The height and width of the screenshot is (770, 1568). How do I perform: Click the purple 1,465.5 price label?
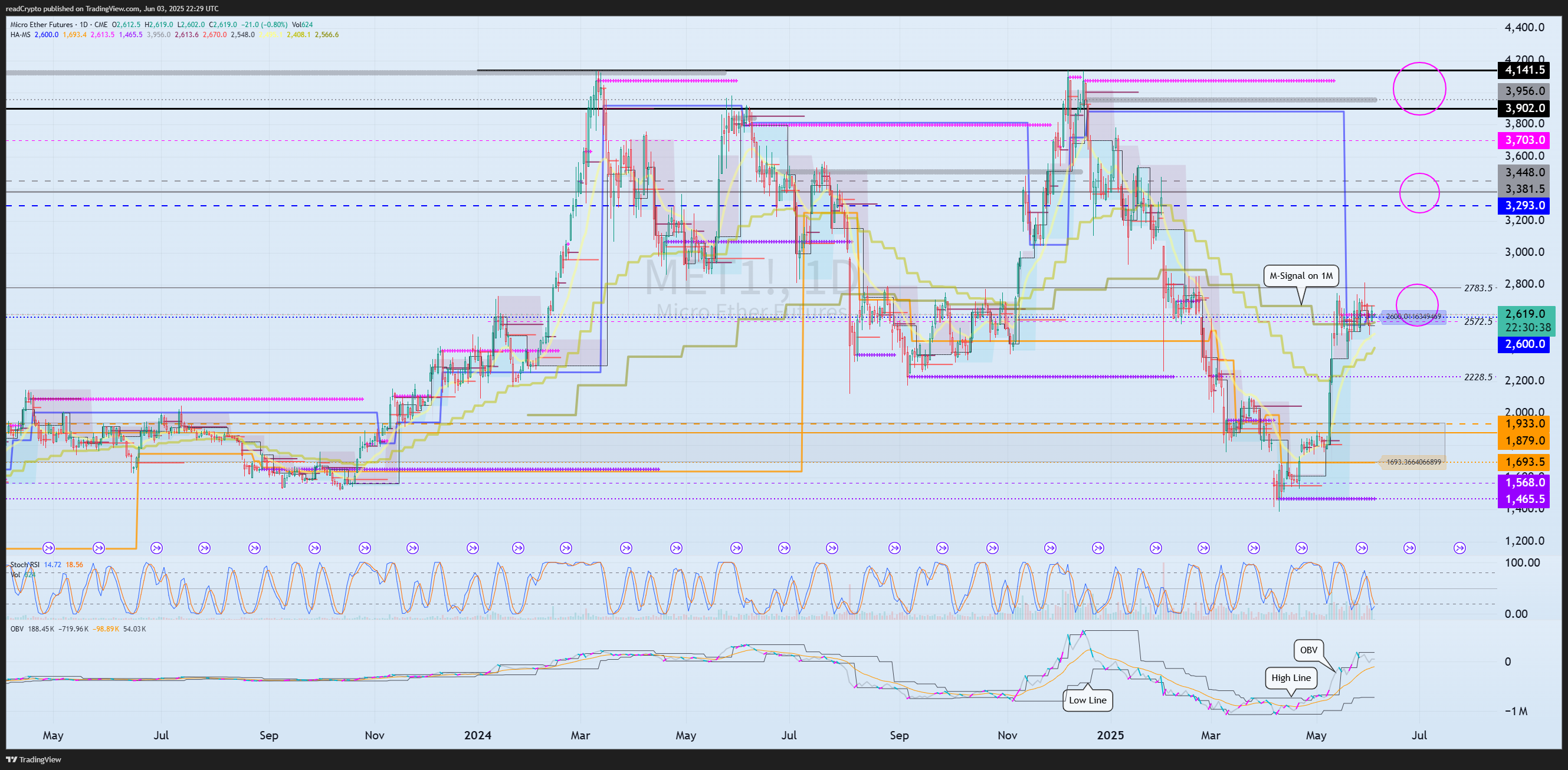(x=1524, y=499)
